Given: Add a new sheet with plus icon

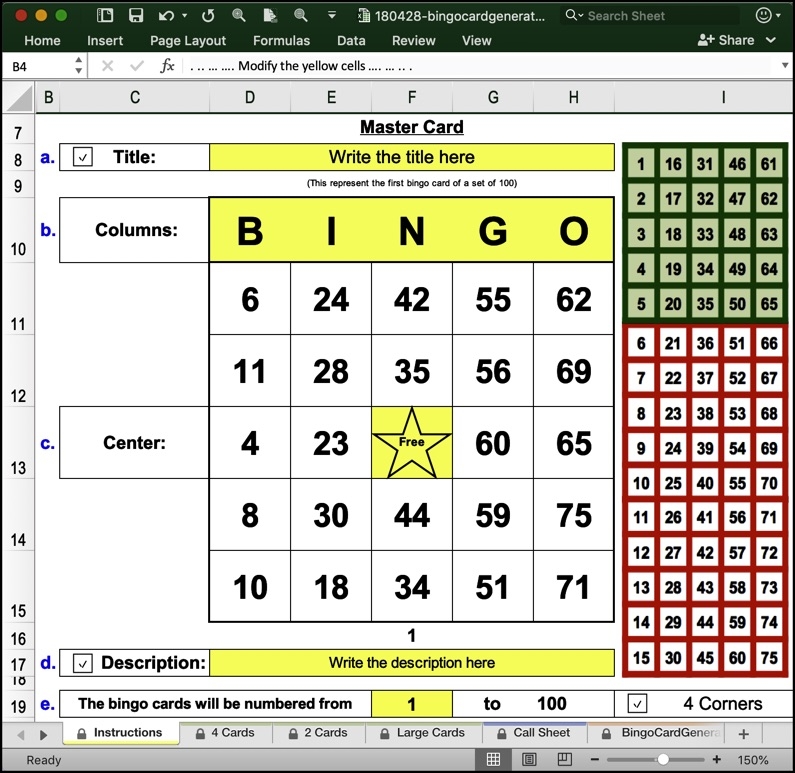Looking at the screenshot, I should tap(743, 734).
